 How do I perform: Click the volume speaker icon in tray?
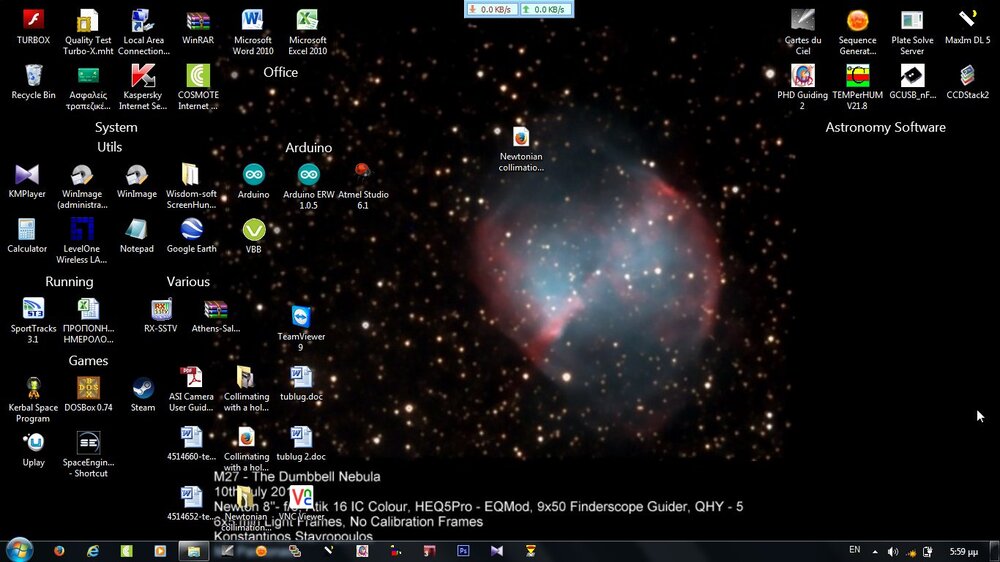tap(893, 551)
